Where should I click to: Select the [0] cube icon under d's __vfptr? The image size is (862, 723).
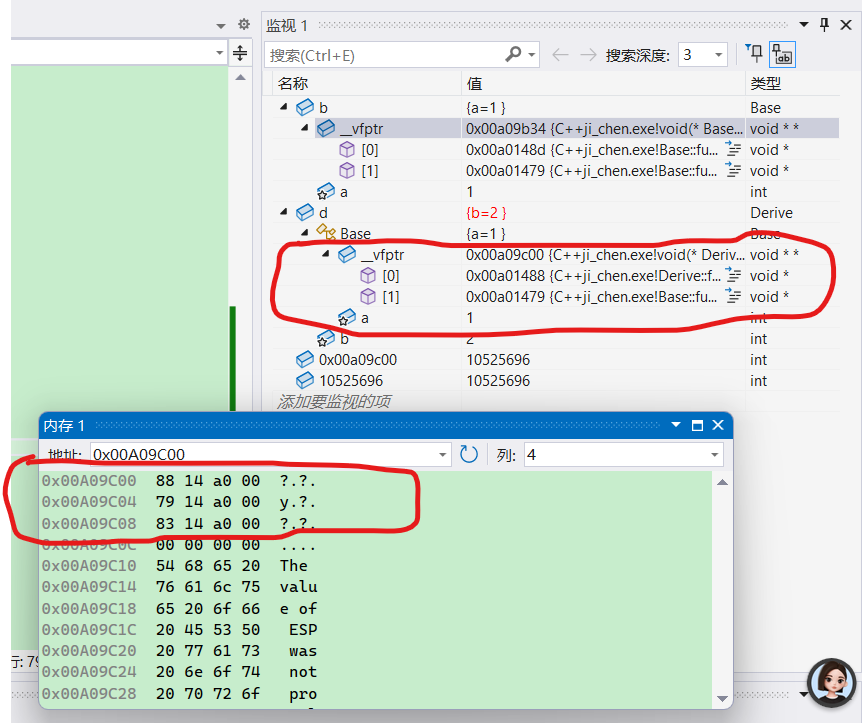coord(368,275)
